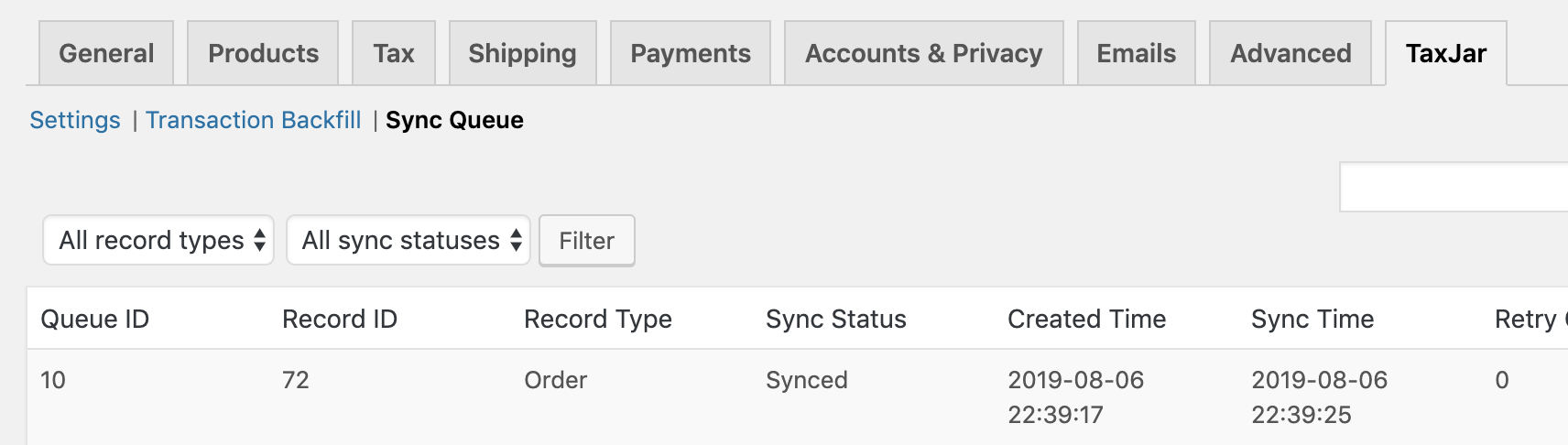Open the All sync statuses dropdown
The height and width of the screenshot is (445, 1568).
tap(408, 240)
